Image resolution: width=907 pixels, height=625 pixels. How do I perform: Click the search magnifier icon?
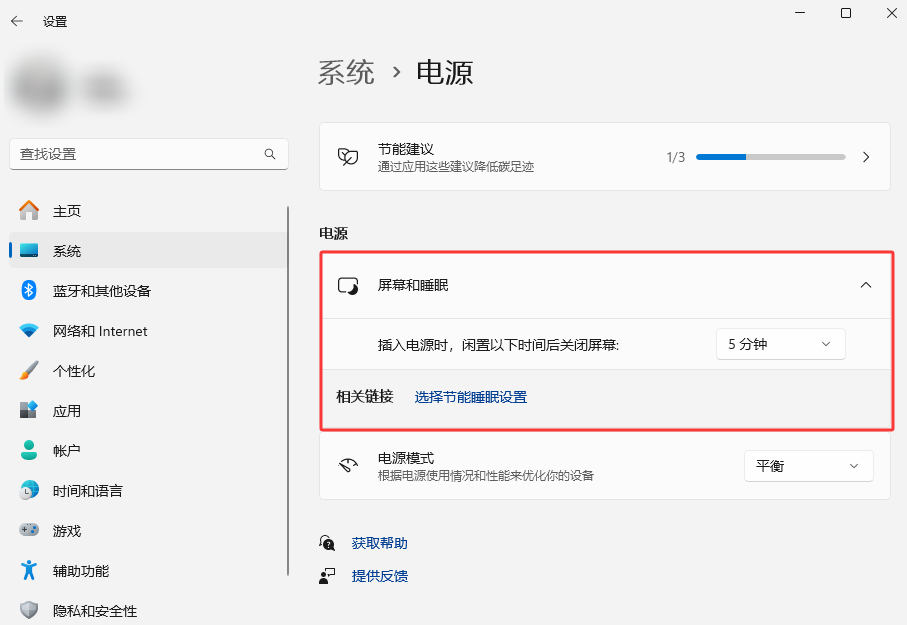270,154
